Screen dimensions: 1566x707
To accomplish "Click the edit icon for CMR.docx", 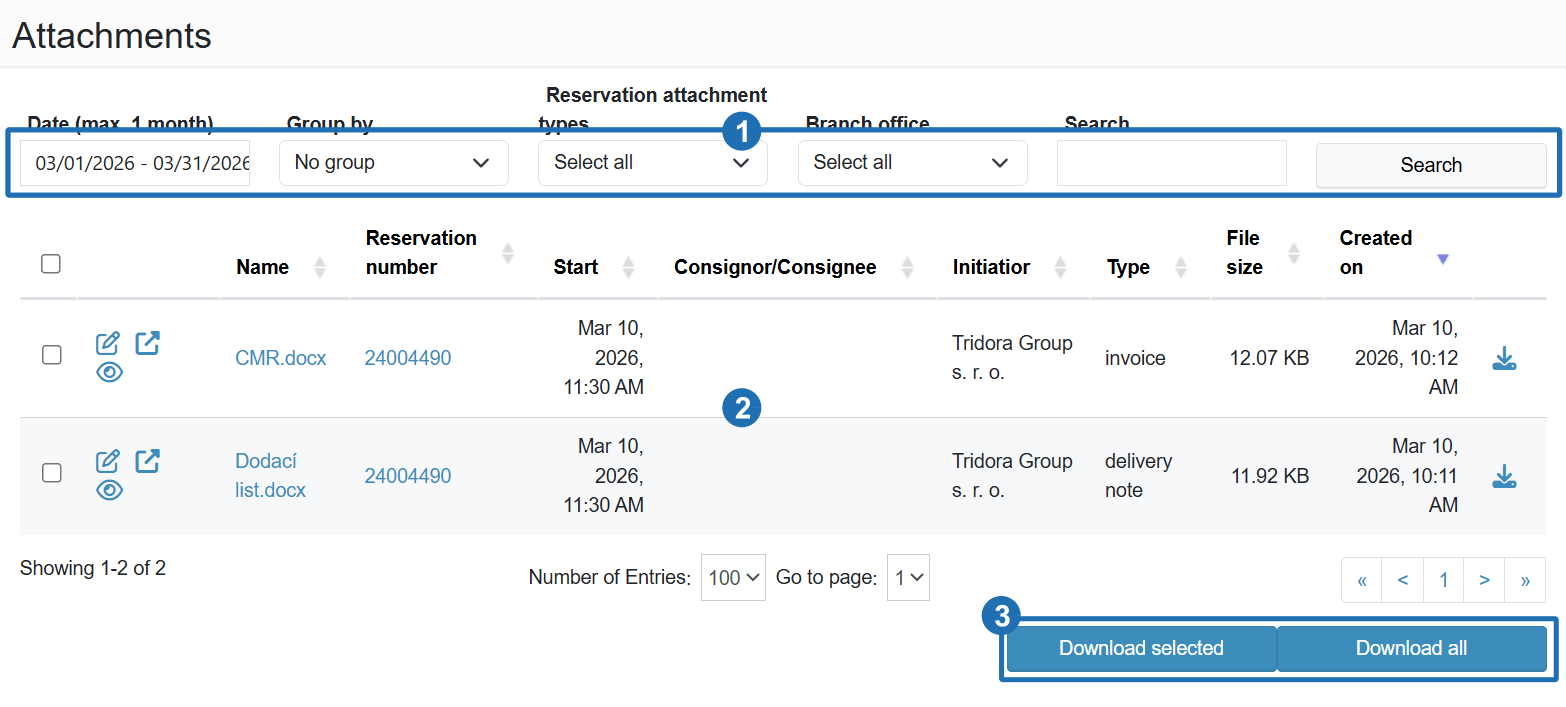I will [x=107, y=343].
